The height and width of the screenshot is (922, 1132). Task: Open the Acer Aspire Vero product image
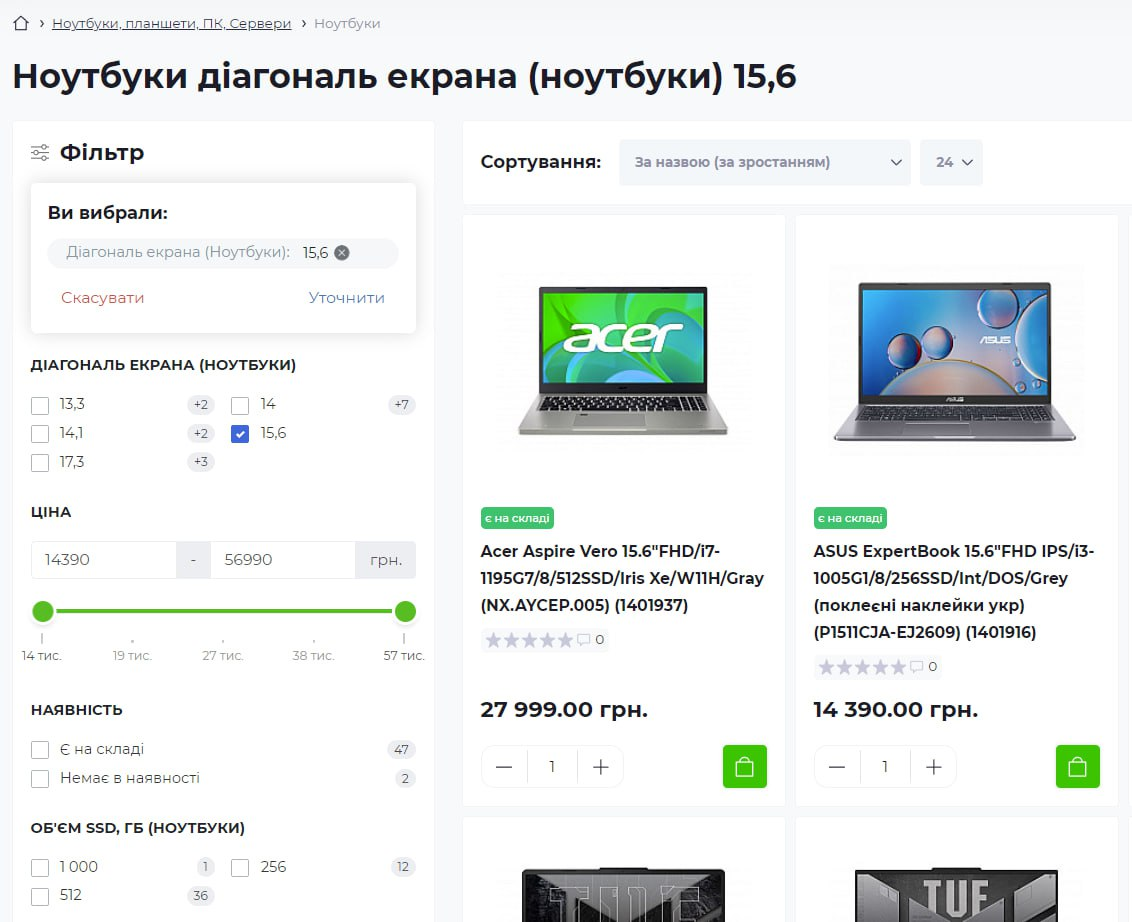623,362
